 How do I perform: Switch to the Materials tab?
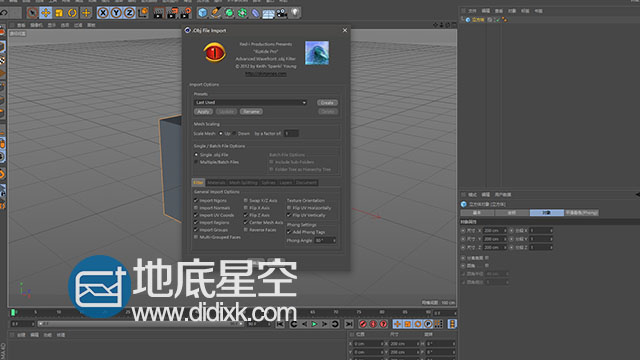216,182
